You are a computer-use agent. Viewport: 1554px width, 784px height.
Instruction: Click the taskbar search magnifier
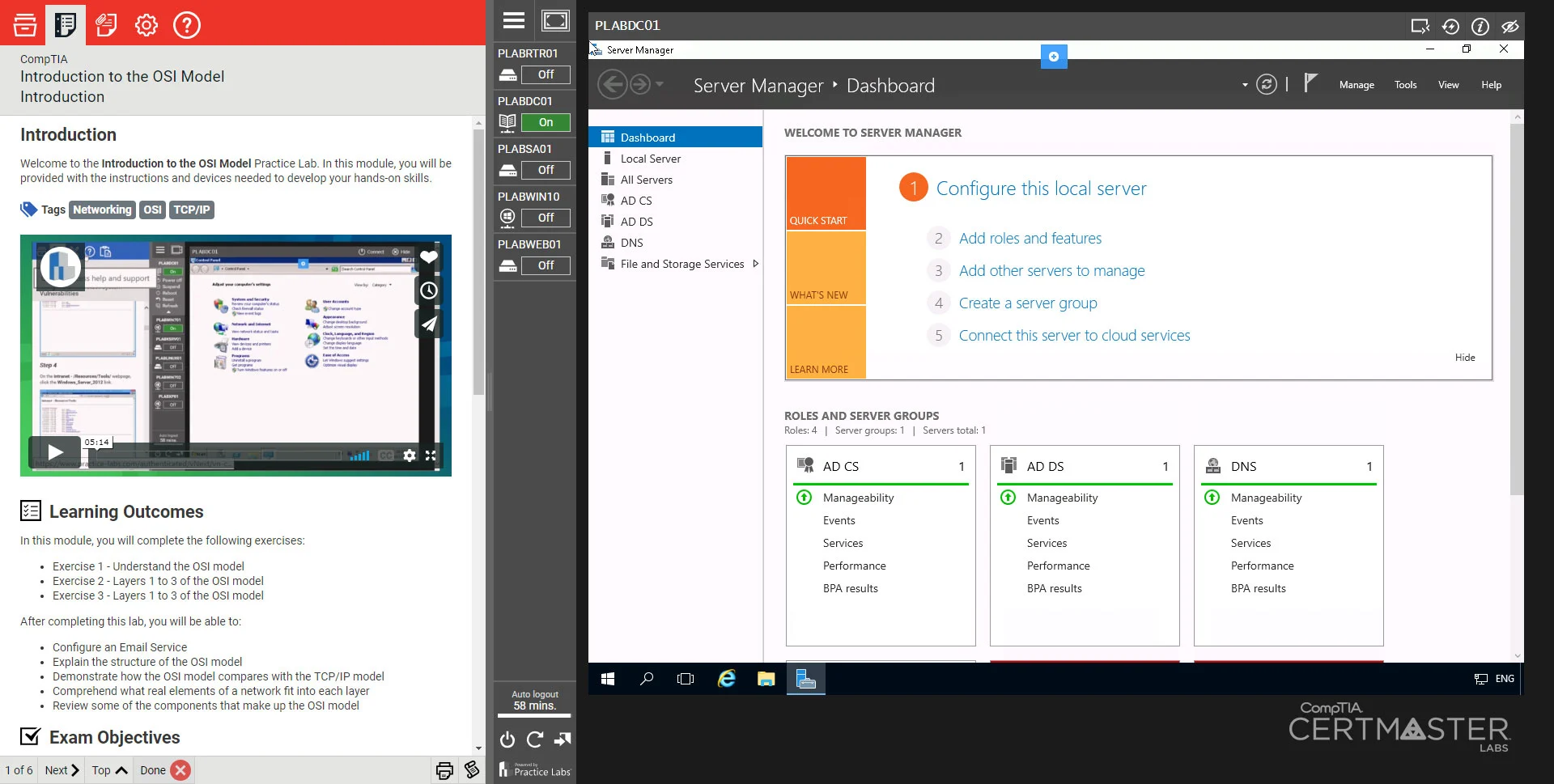click(647, 679)
